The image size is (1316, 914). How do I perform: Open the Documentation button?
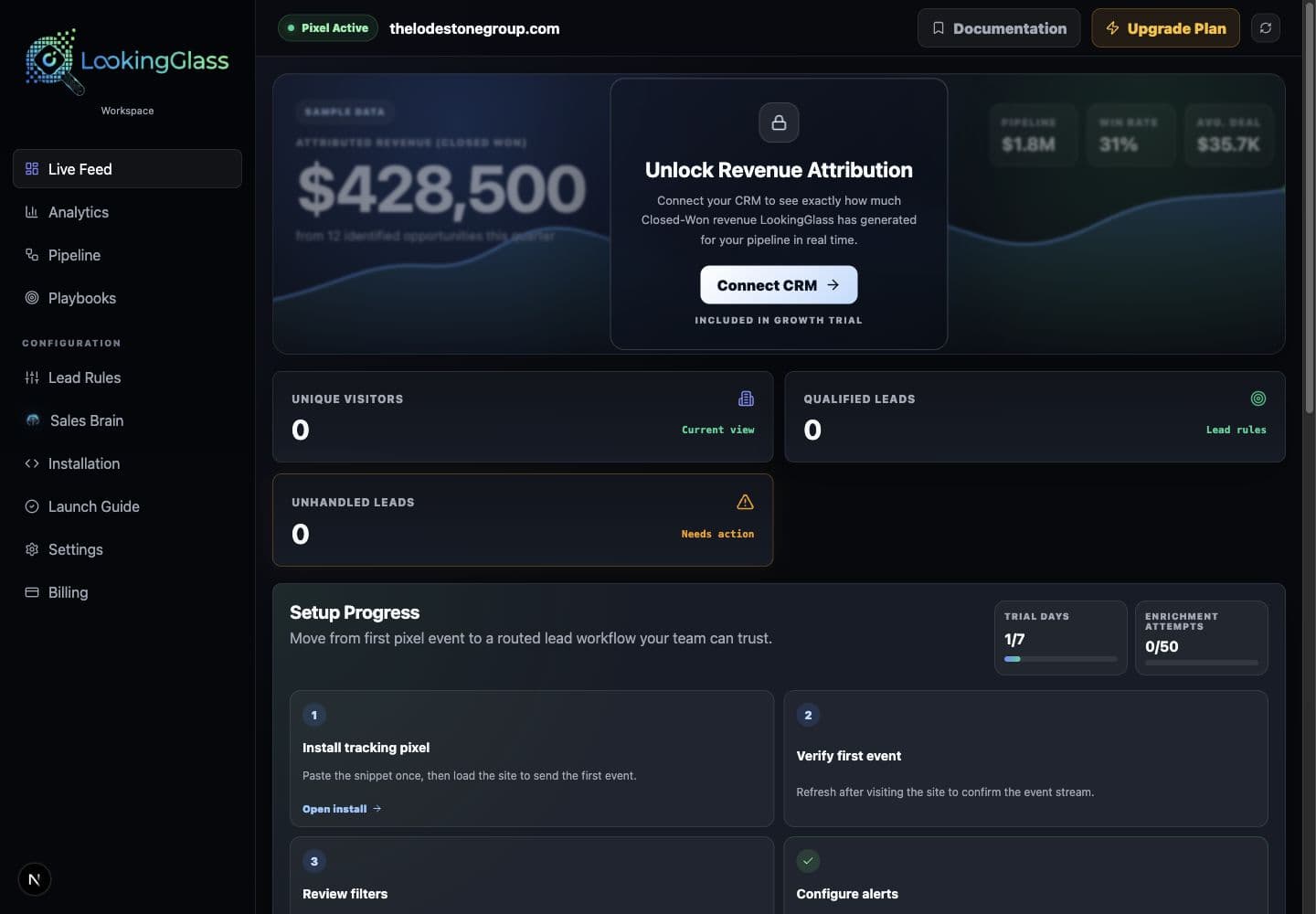[999, 28]
